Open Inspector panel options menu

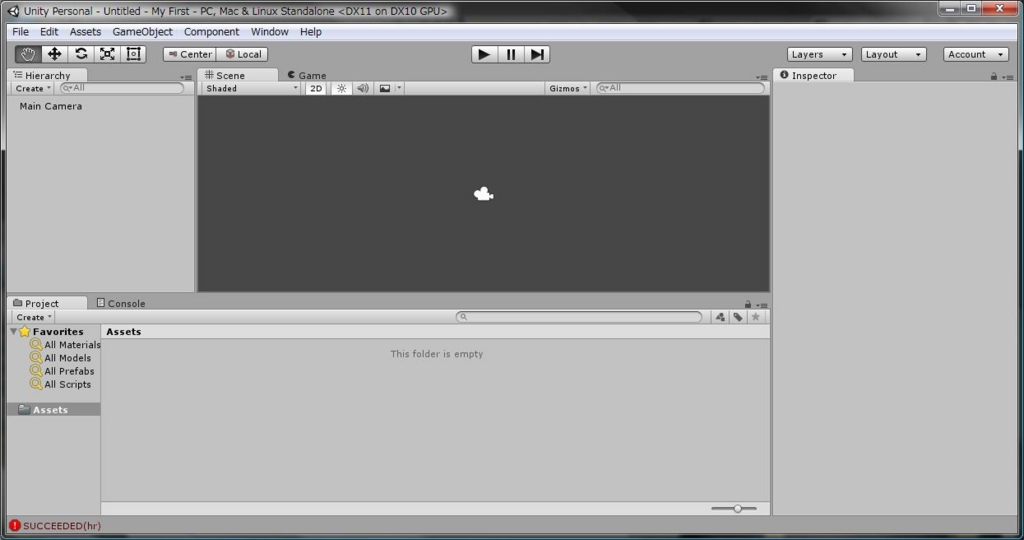click(x=1008, y=77)
